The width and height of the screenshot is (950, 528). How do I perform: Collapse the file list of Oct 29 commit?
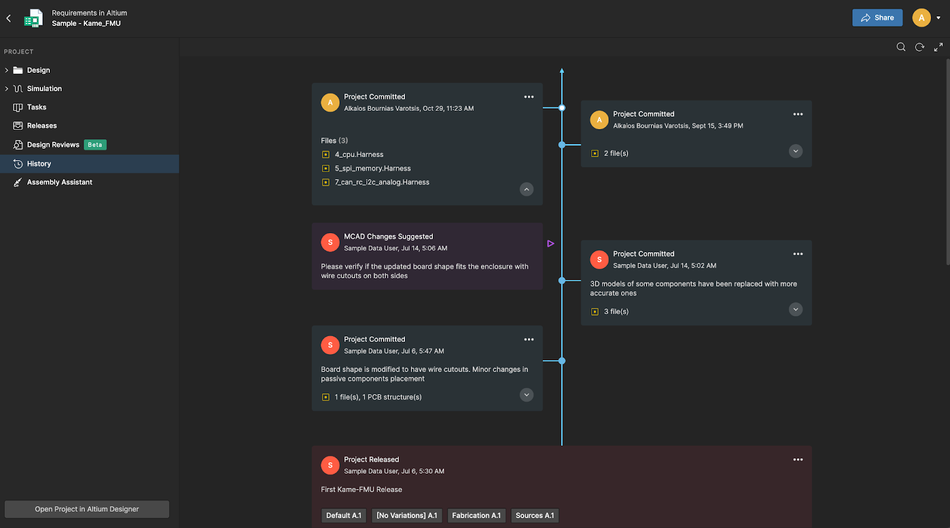coord(527,189)
